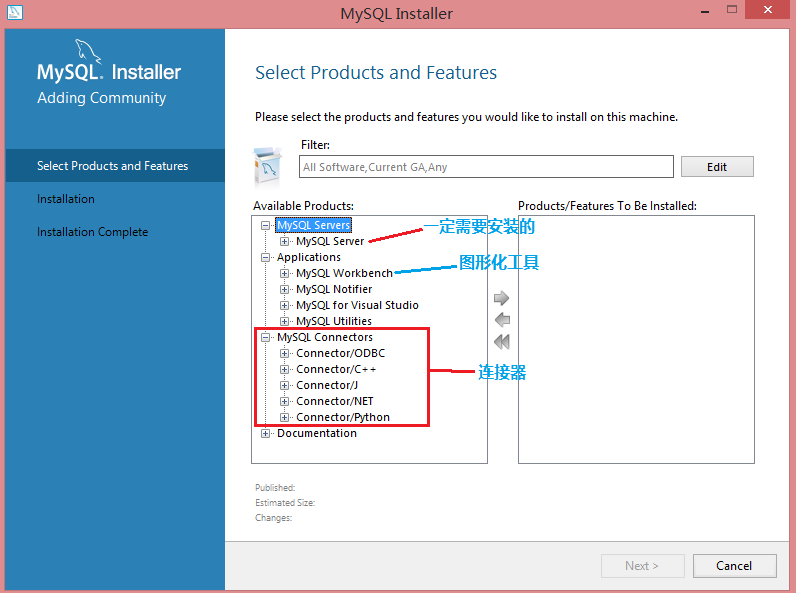The width and height of the screenshot is (796, 593).
Task: Select the MySQL Connectors category
Action: (325, 337)
